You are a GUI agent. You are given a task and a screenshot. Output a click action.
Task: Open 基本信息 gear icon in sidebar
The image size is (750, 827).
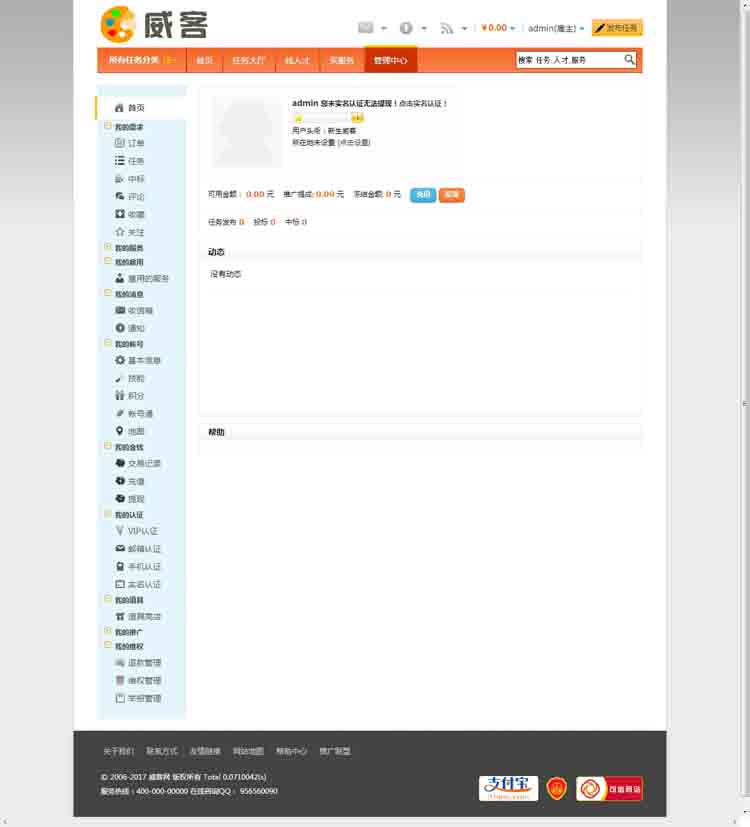(x=120, y=360)
